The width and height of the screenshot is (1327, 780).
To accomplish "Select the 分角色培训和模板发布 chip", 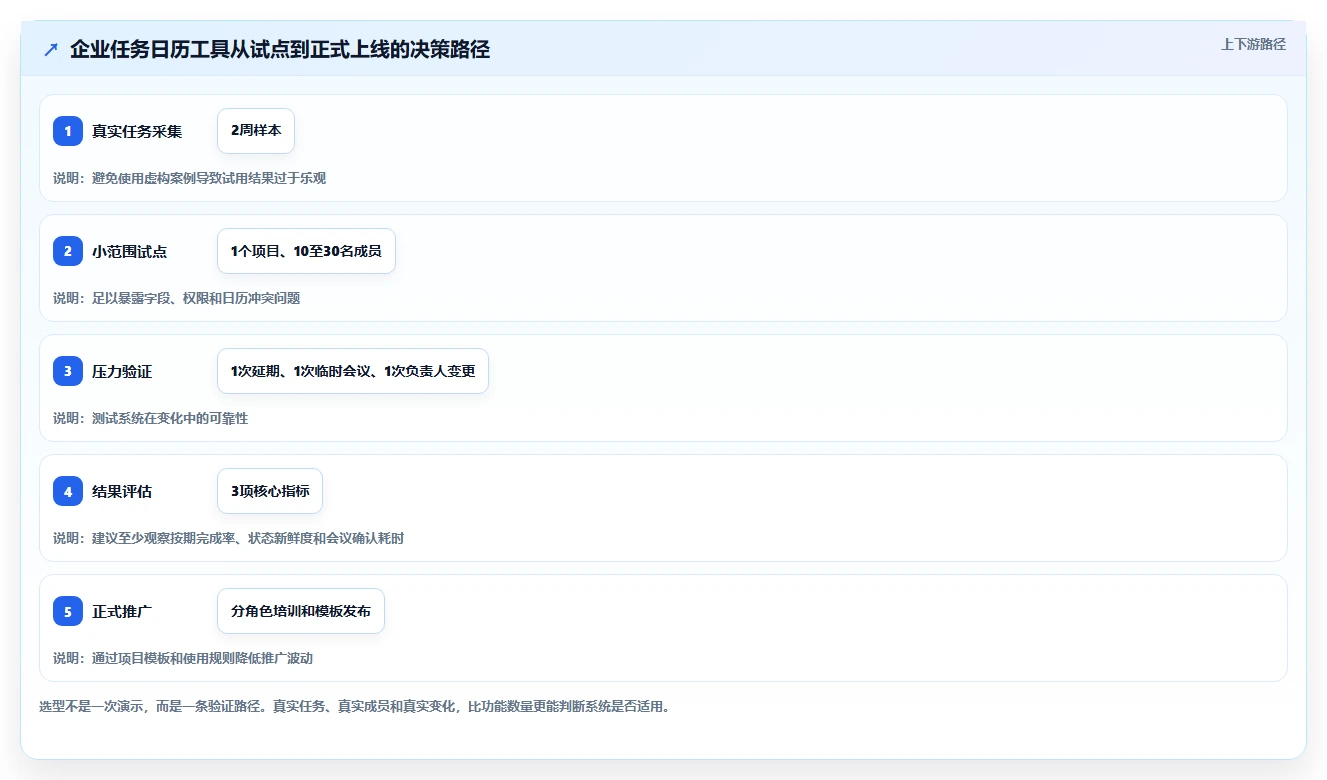I will [x=301, y=611].
